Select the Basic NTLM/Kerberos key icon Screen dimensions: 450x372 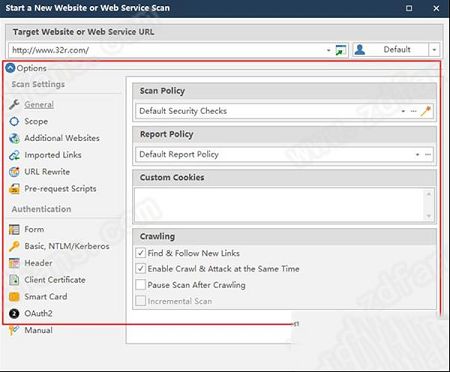tap(14, 246)
